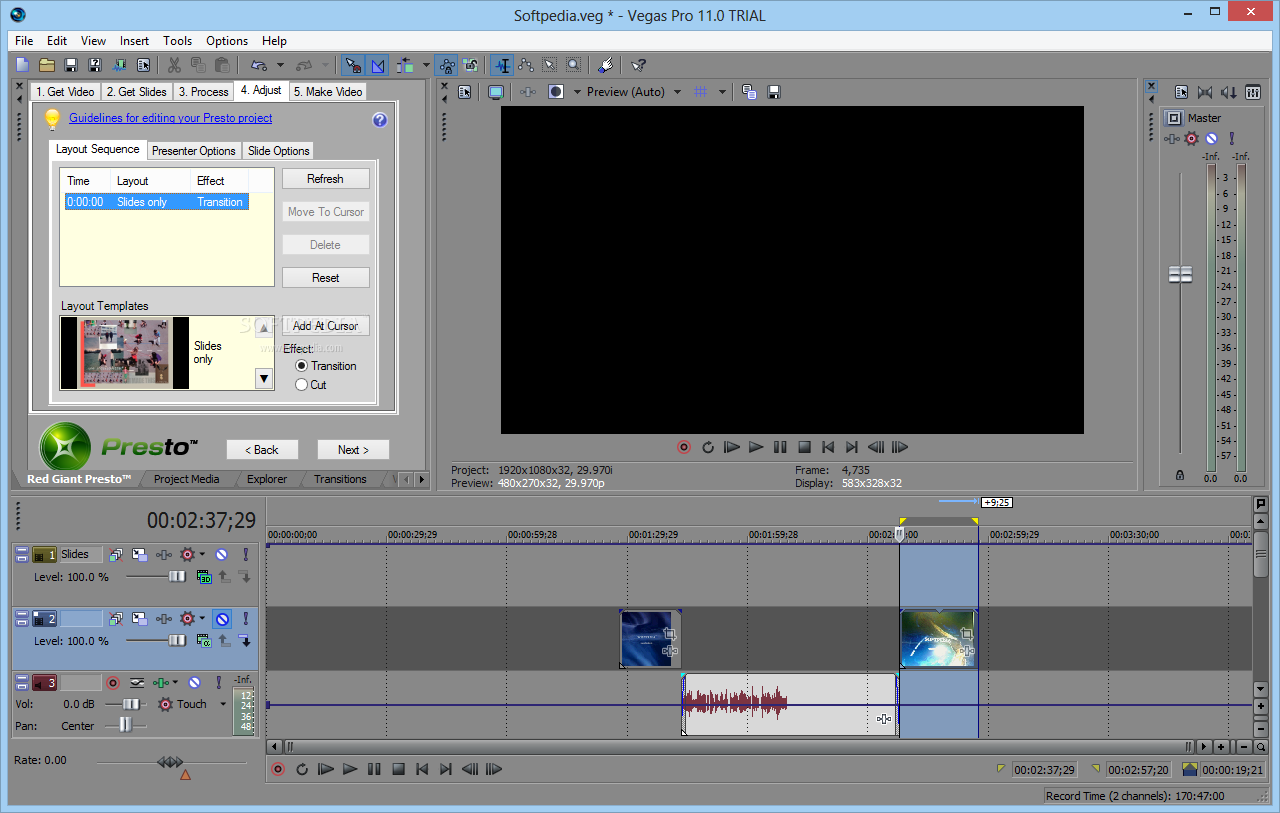
Task: Click the Open folder toolbar icon
Action: (47, 65)
